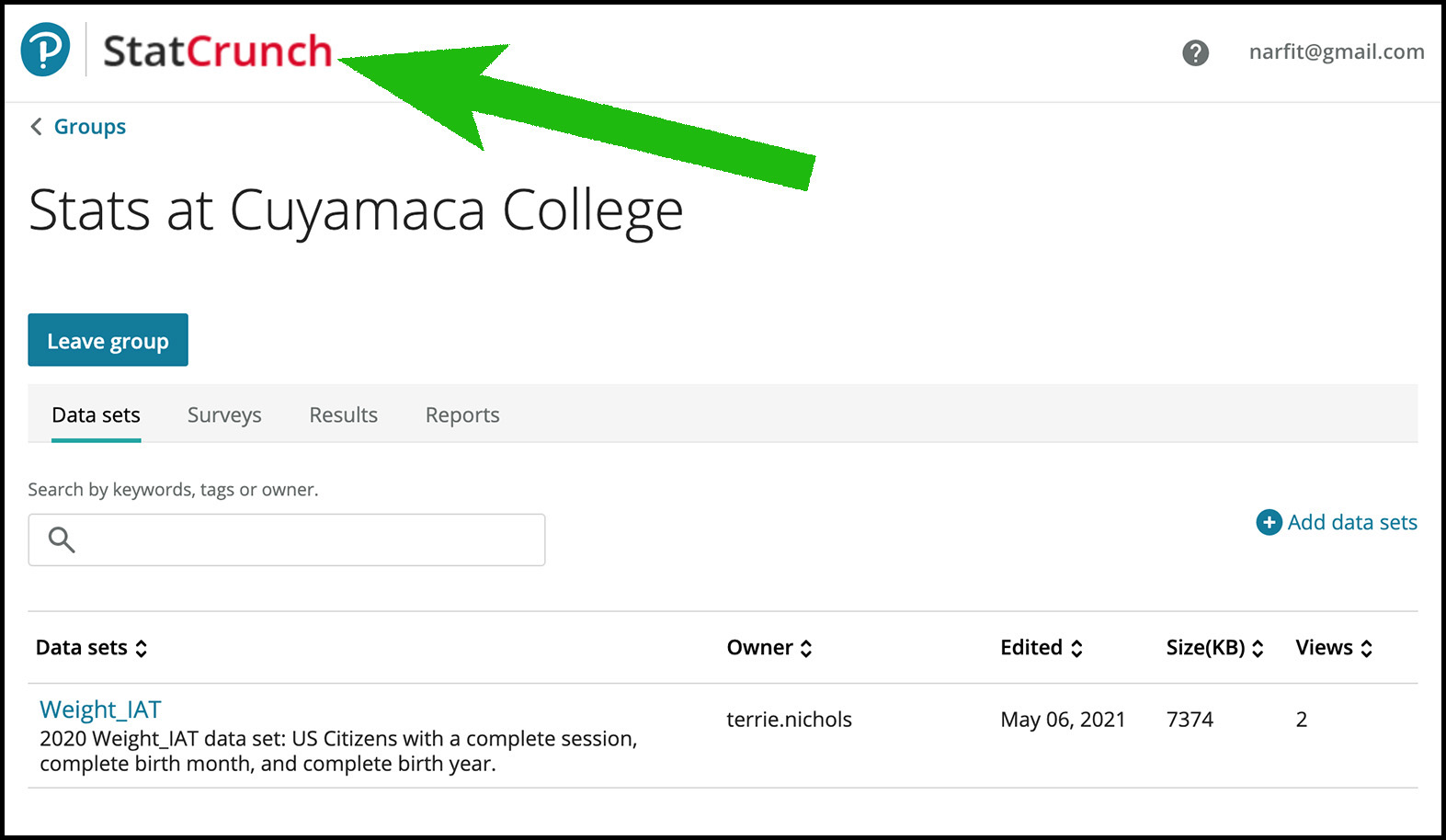Click the plus icon for Add data sets

1269,522
